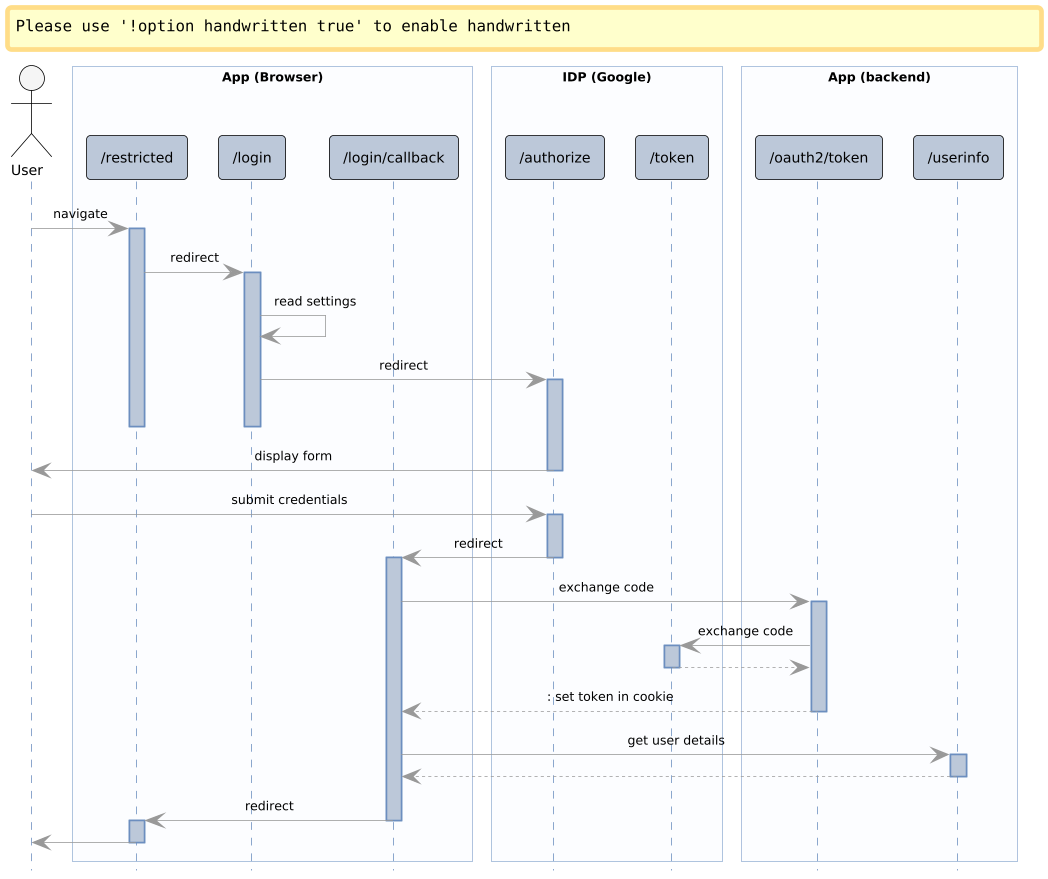Select the /userinfo participant box

tap(958, 158)
